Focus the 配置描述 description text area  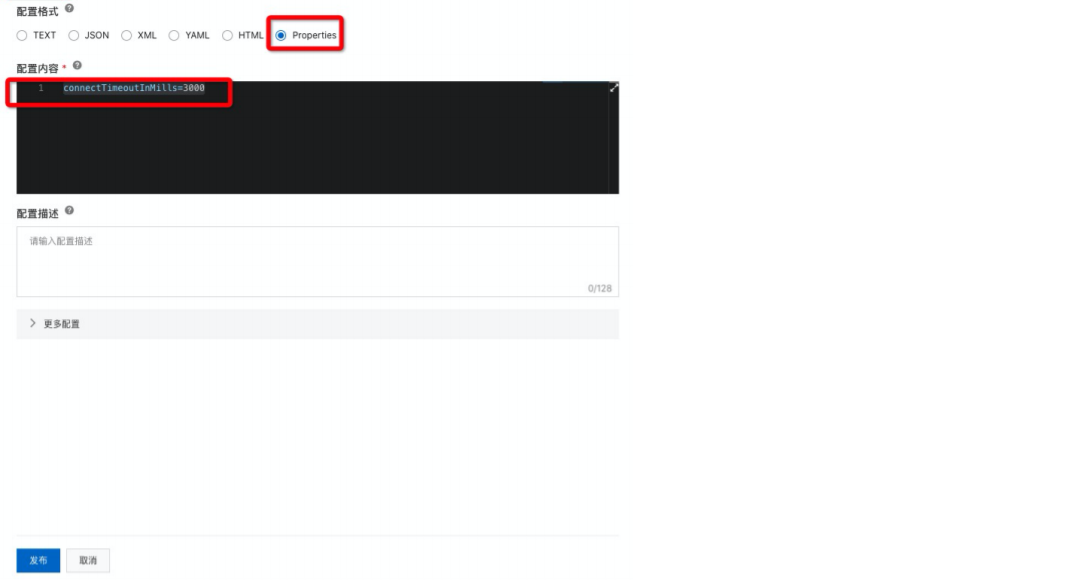point(318,262)
